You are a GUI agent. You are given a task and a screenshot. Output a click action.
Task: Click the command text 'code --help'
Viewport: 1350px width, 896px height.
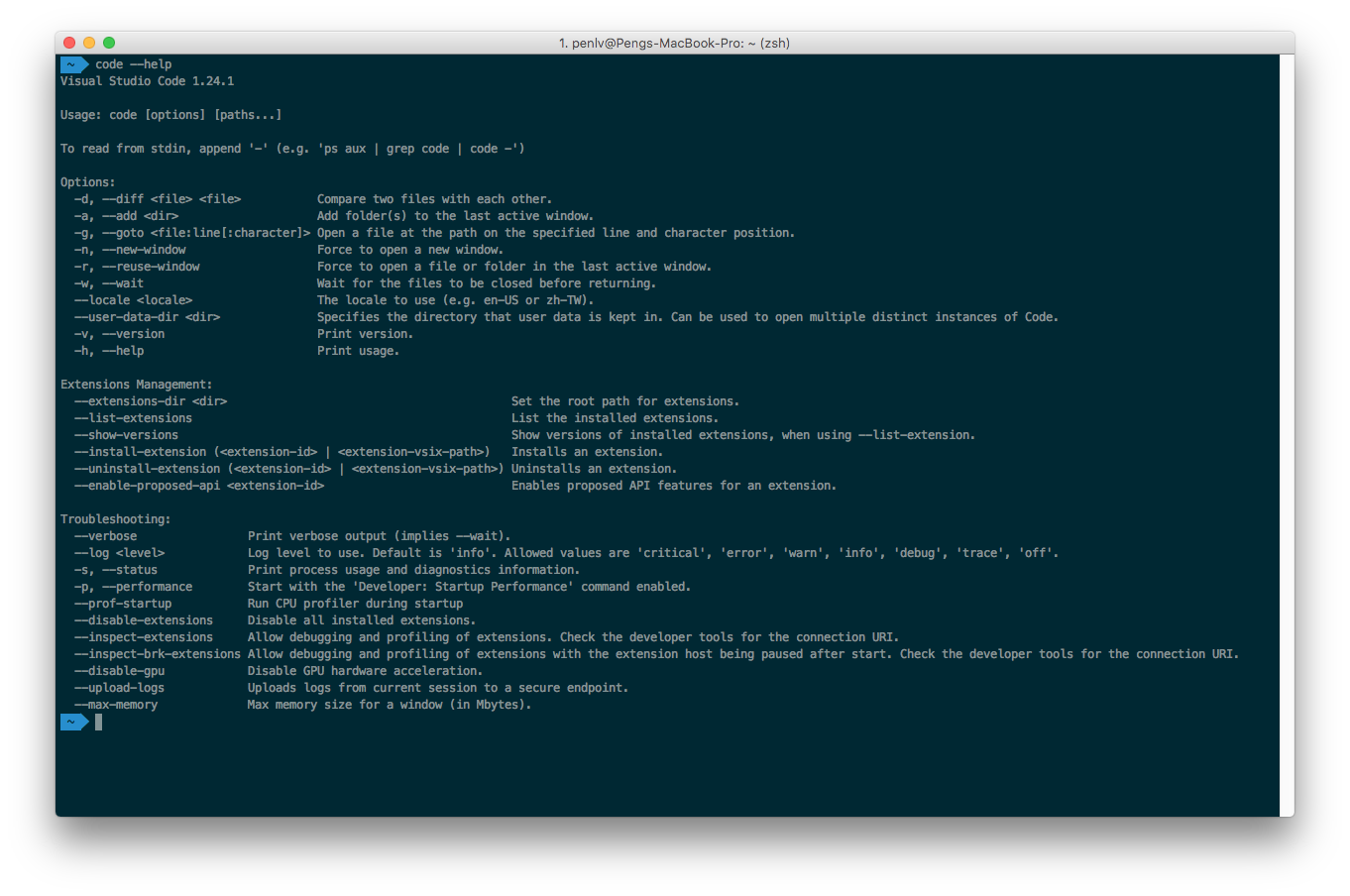pyautogui.click(x=134, y=64)
